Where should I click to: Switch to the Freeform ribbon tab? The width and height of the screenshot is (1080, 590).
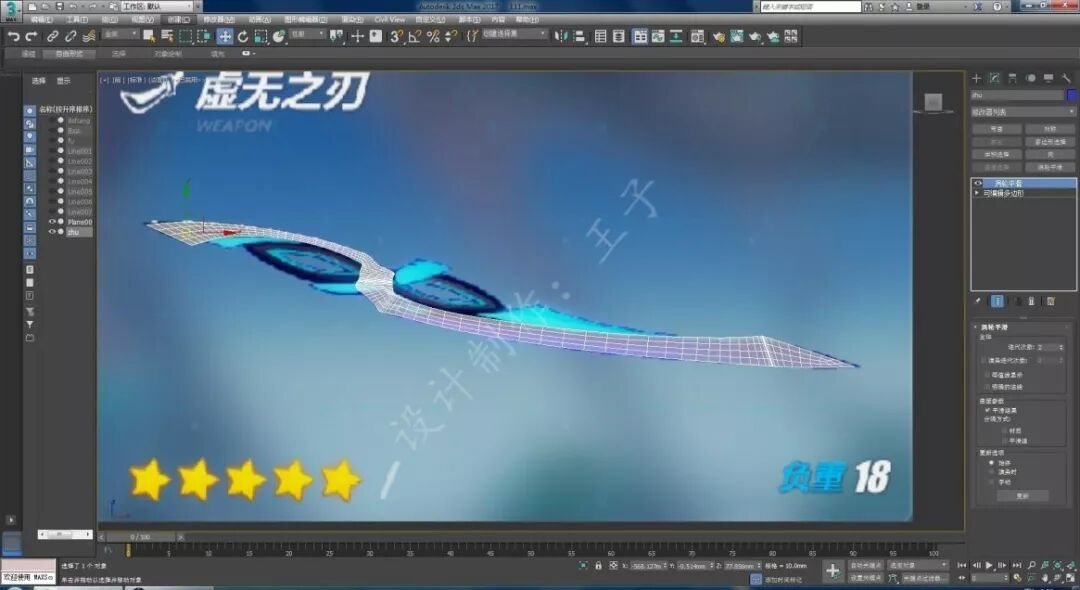click(x=69, y=53)
